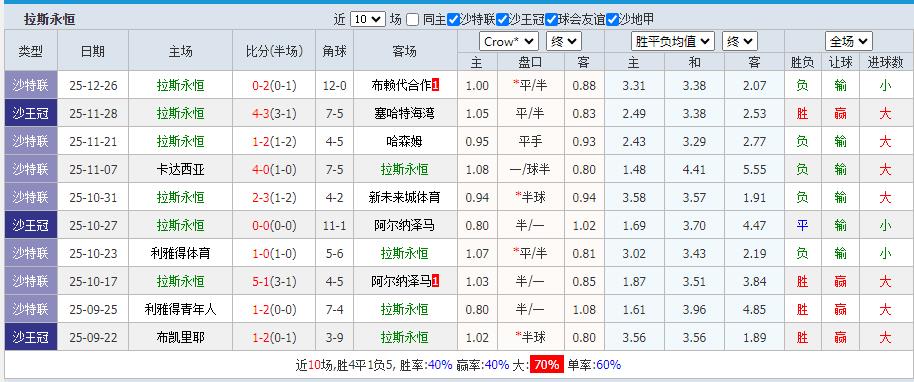Open score 2-3 against 新未来城体育
Image resolution: width=914 pixels, height=382 pixels.
pos(260,197)
